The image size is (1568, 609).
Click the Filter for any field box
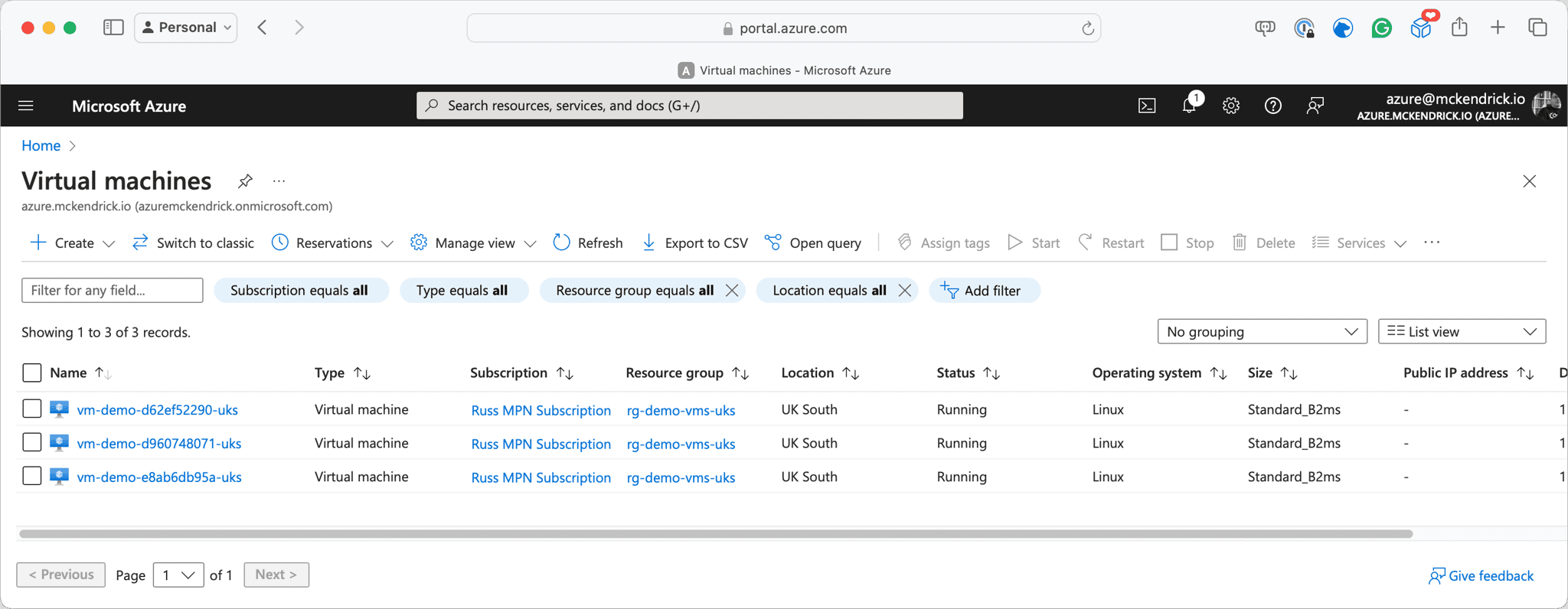[112, 291]
